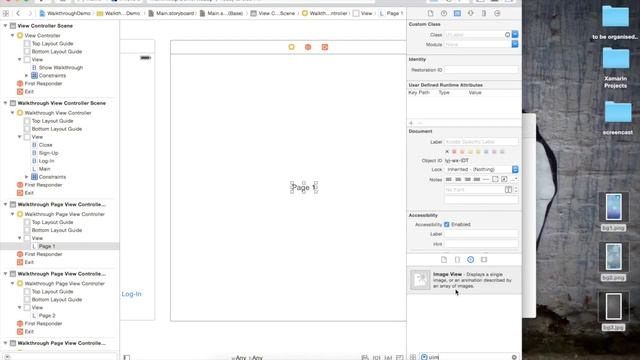640x360 pixels.
Task: Show the Media library
Action: click(x=484, y=260)
